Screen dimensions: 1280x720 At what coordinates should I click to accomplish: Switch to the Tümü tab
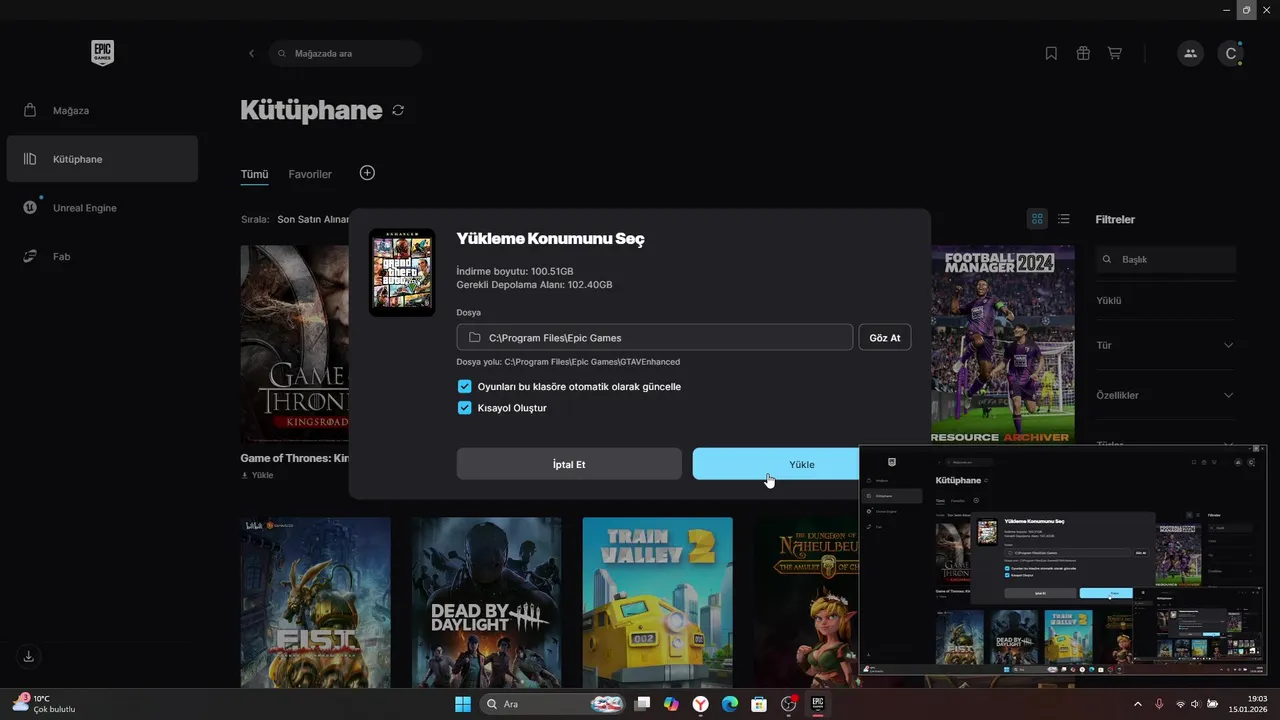[254, 174]
